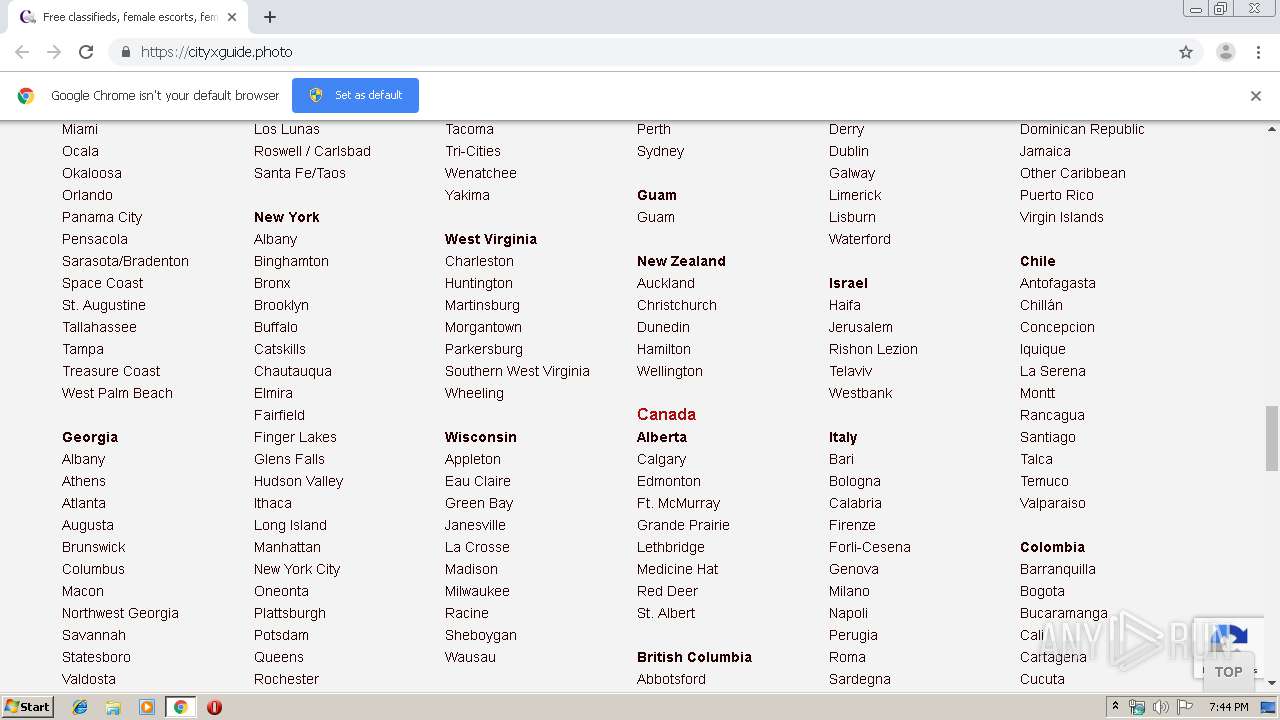
Task: Open Chrome's three-dot menu
Action: (1259, 52)
